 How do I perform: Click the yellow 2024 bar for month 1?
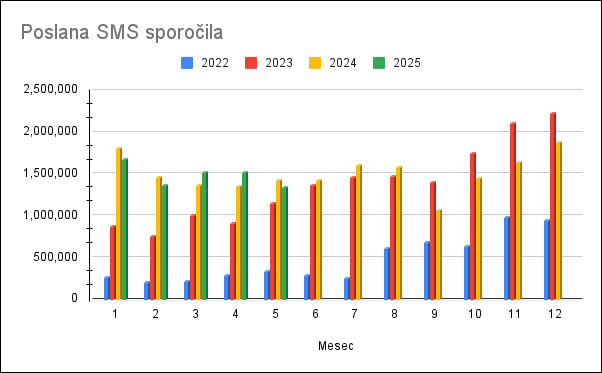[119, 223]
